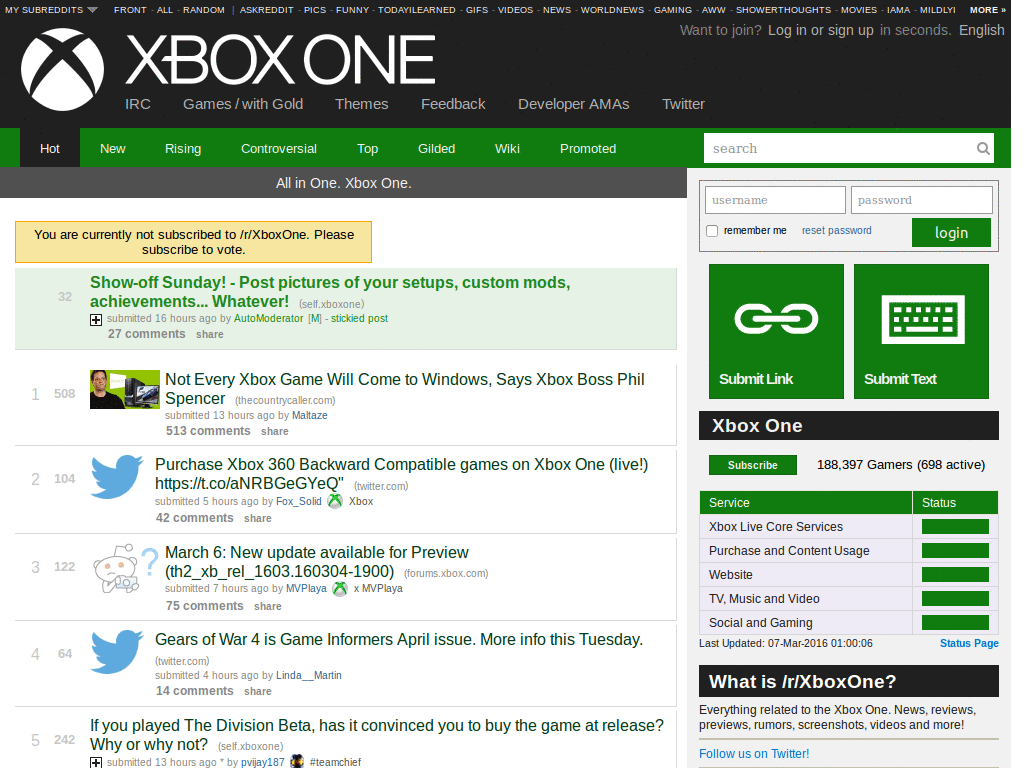This screenshot has width=1024, height=768.
Task: Click TV, Music and Video service row
Action: pyautogui.click(x=848, y=599)
